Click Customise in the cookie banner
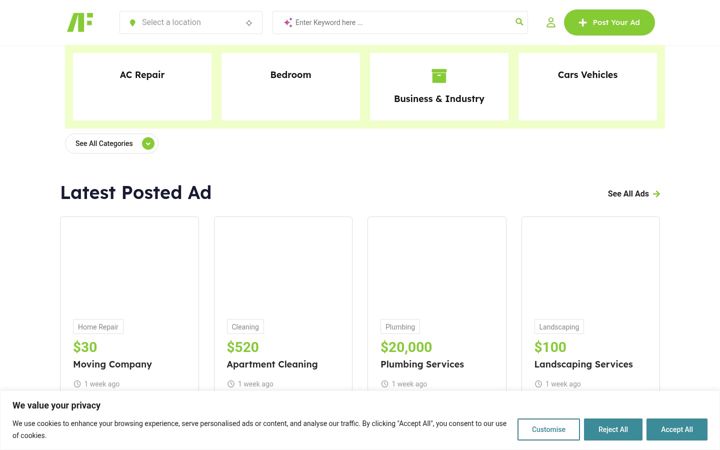Image resolution: width=720 pixels, height=450 pixels. [x=549, y=429]
